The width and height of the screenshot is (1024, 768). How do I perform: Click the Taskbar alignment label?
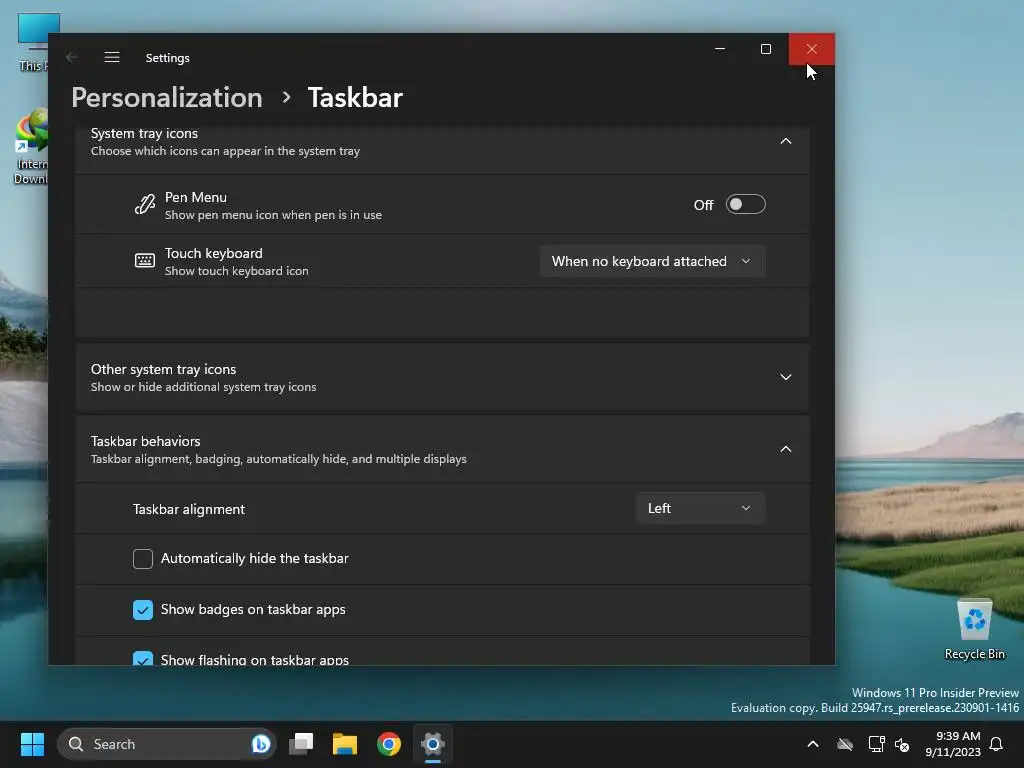[x=189, y=509]
